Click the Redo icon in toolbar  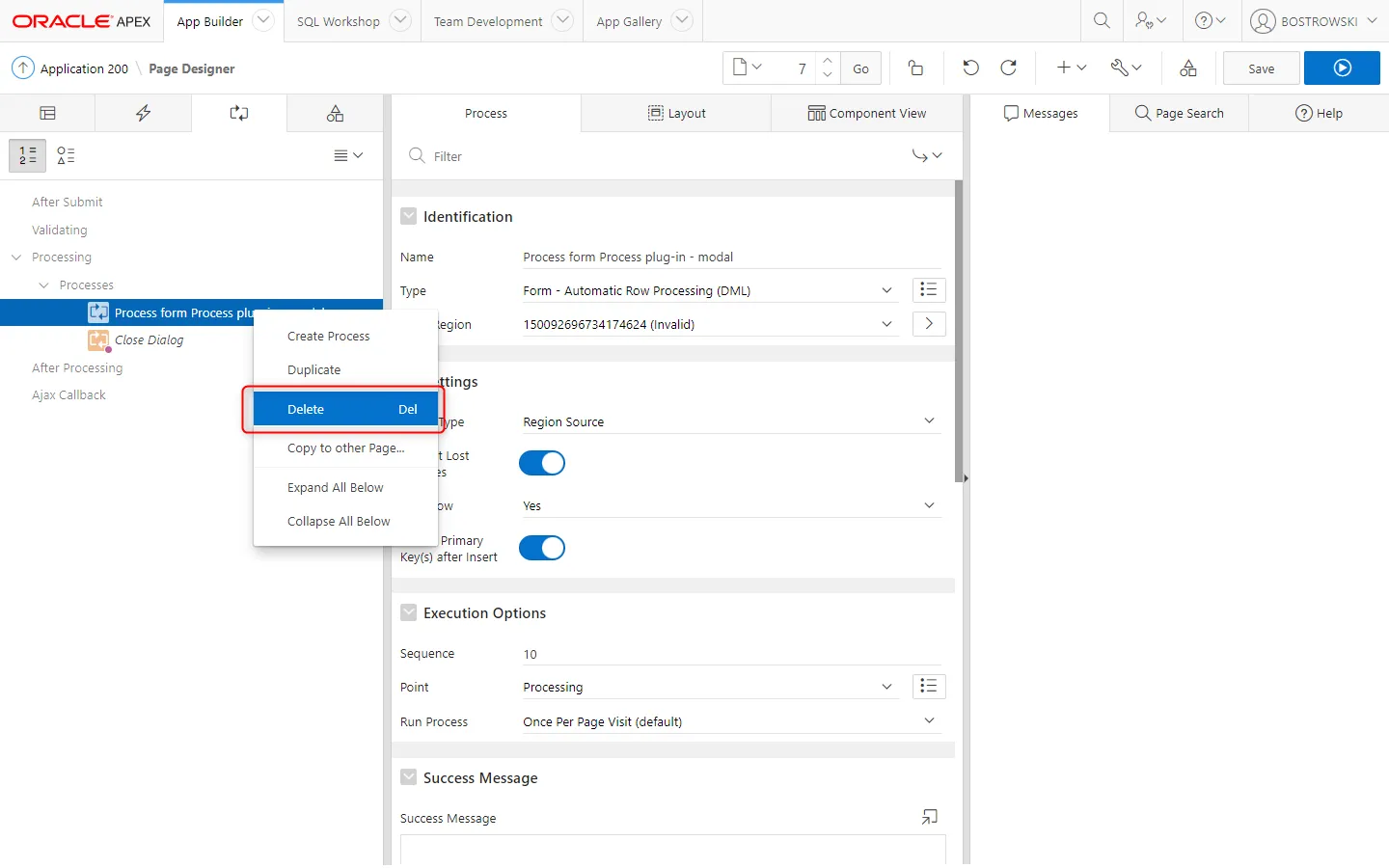(1009, 68)
